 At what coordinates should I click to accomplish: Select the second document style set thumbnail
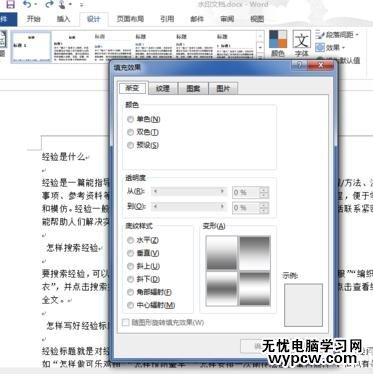[x=72, y=47]
